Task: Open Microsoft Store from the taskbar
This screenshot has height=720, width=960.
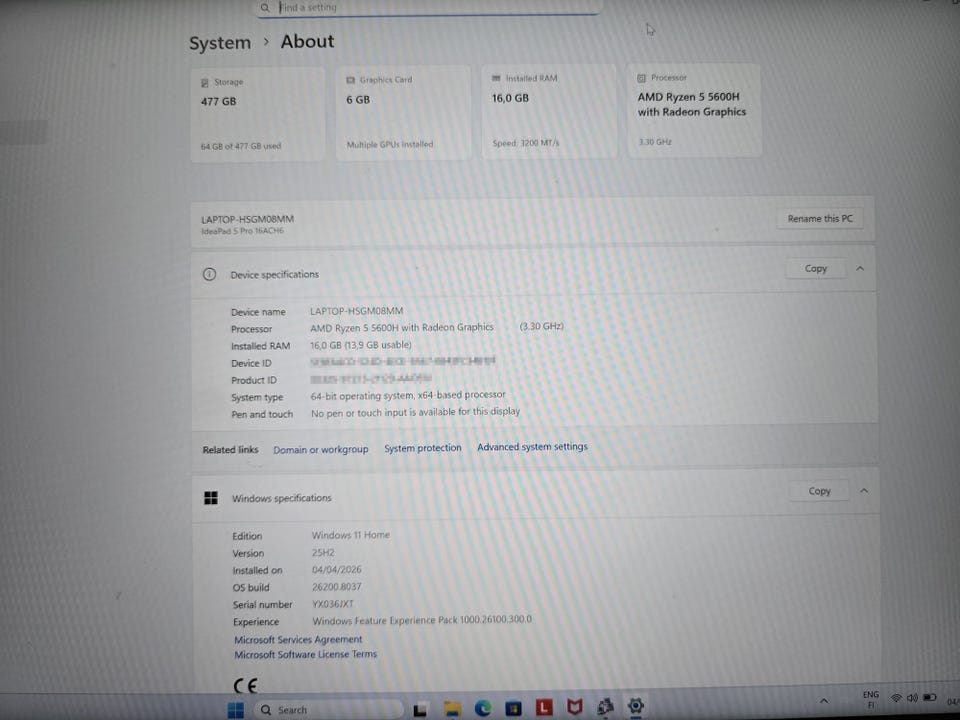Action: tap(513, 708)
